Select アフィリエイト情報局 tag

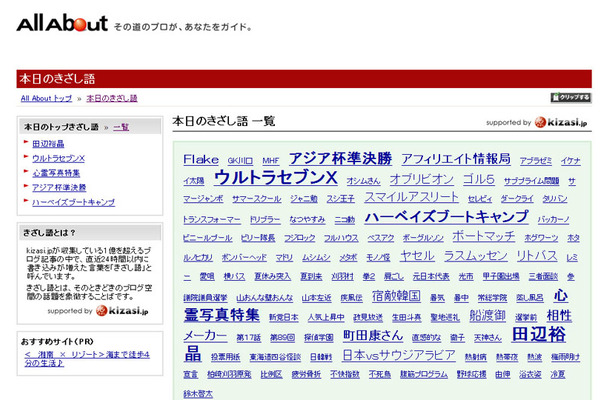[x=456, y=159]
